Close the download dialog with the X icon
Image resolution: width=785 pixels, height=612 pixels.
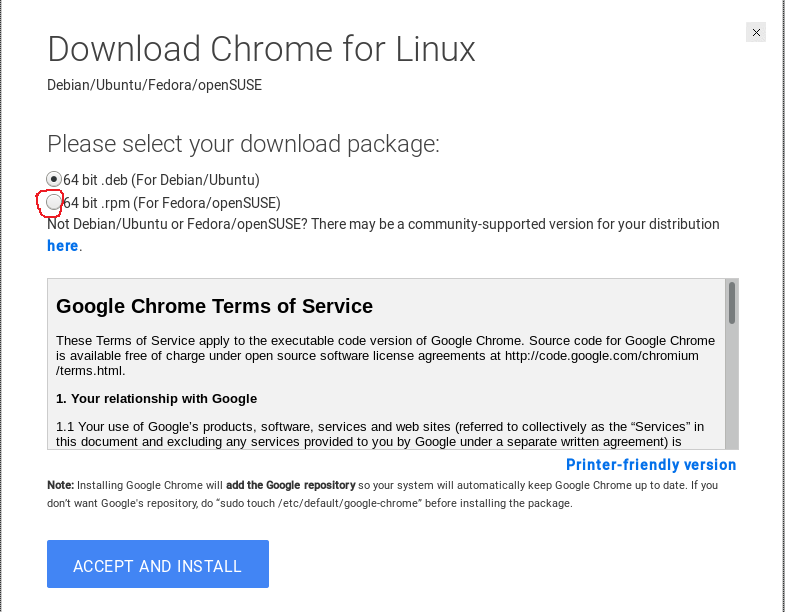click(756, 33)
